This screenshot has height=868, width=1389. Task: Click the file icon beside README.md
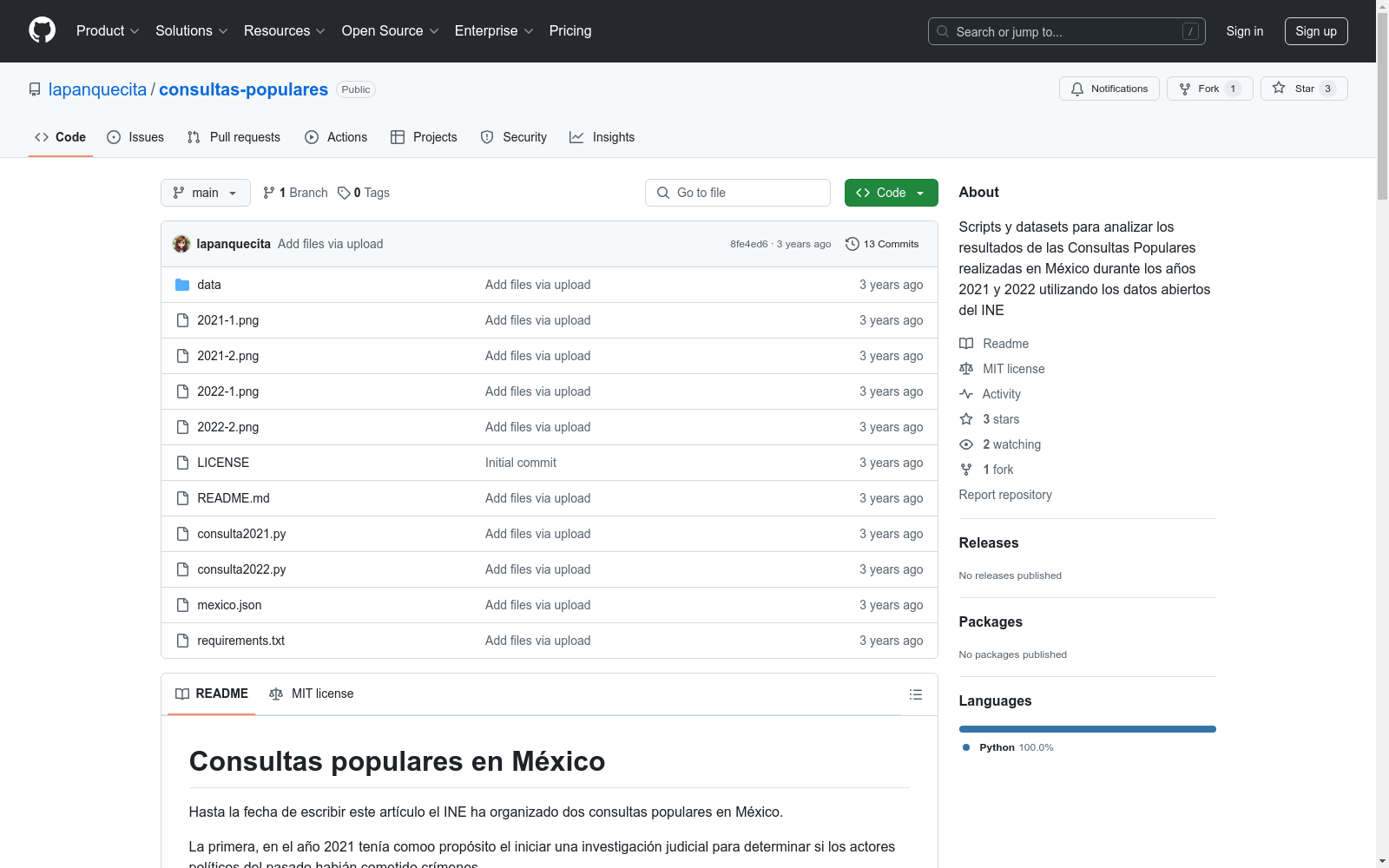[182, 498]
